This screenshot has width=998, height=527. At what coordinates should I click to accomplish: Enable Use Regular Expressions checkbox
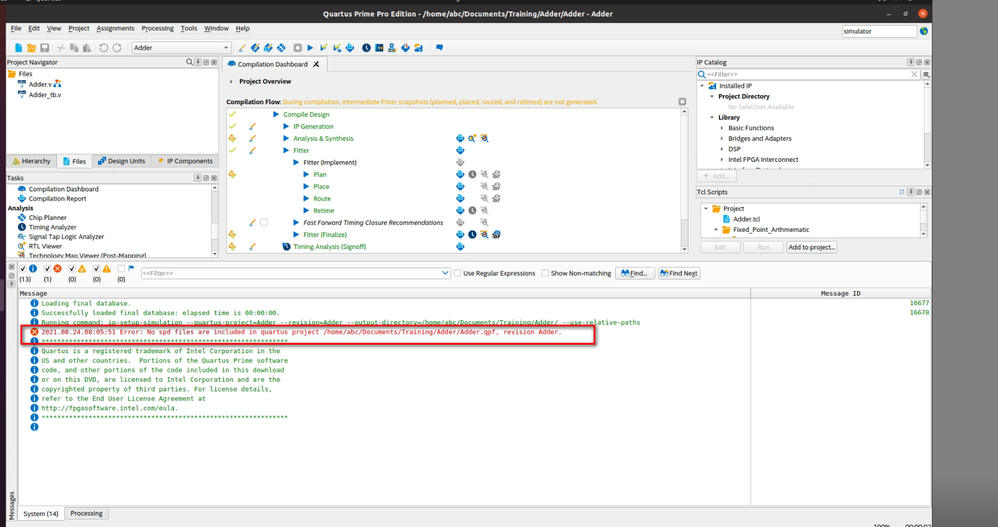coord(458,273)
